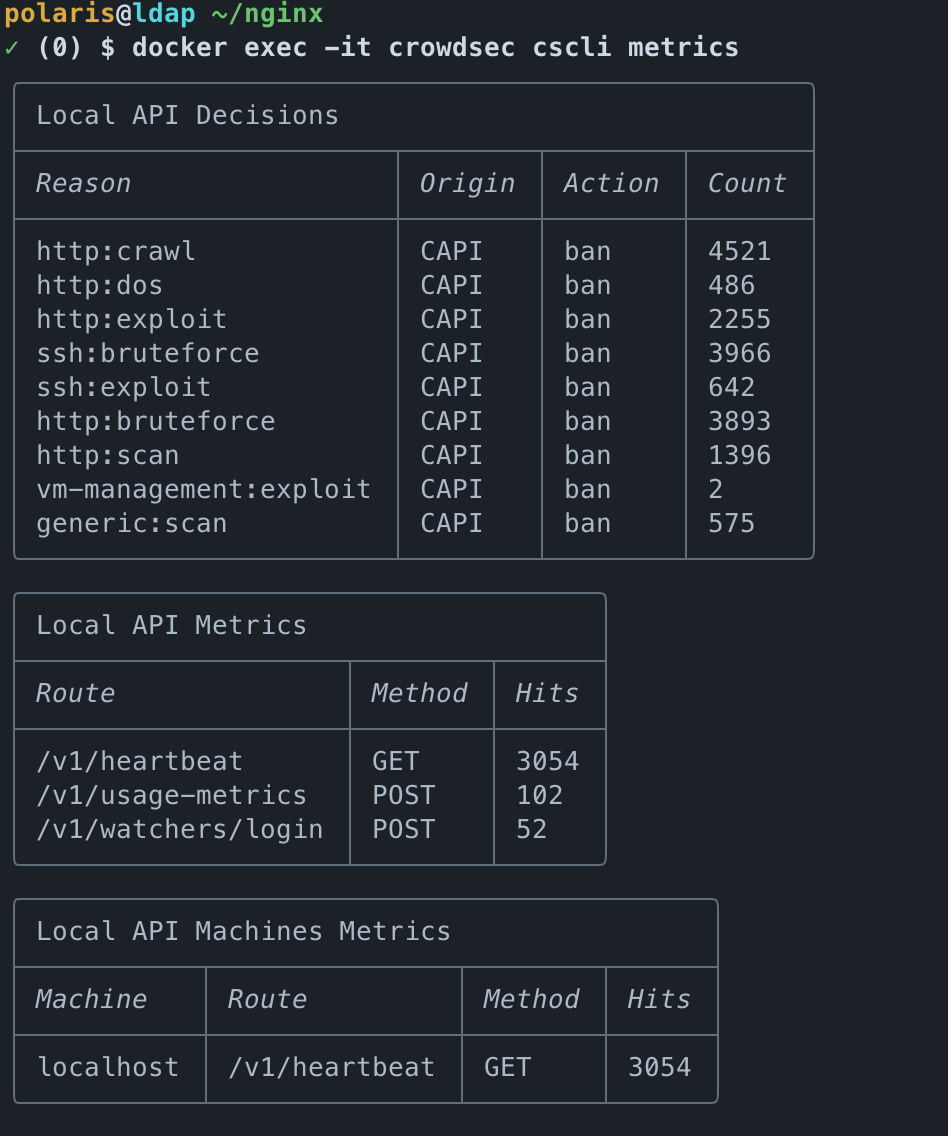Click the /v1/watchers/login route
The height and width of the screenshot is (1136, 948).
point(180,830)
